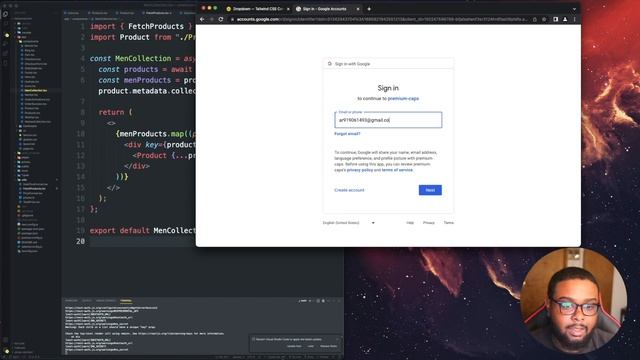Click the accounts.google.com address bar
This screenshot has width=640, height=360.
coord(380,19)
